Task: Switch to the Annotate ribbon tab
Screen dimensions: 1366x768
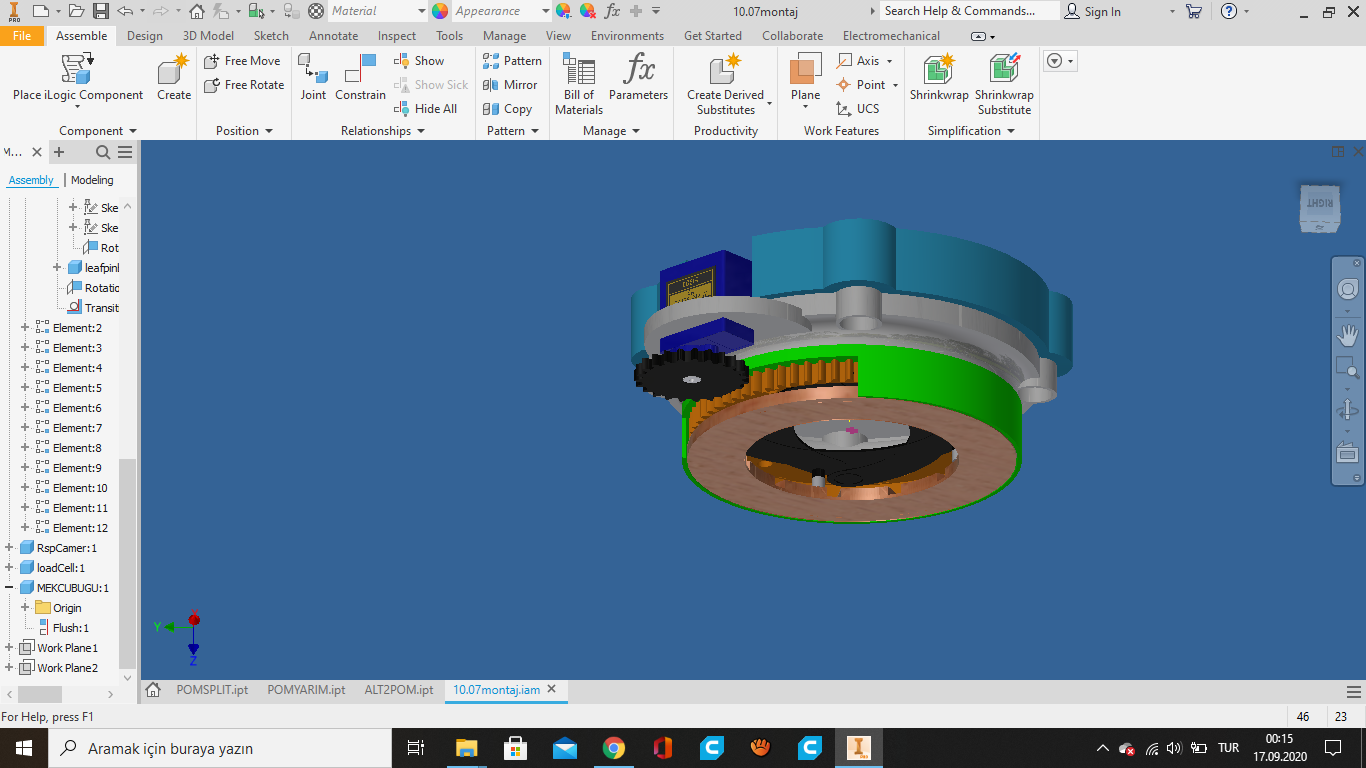Action: [x=333, y=35]
